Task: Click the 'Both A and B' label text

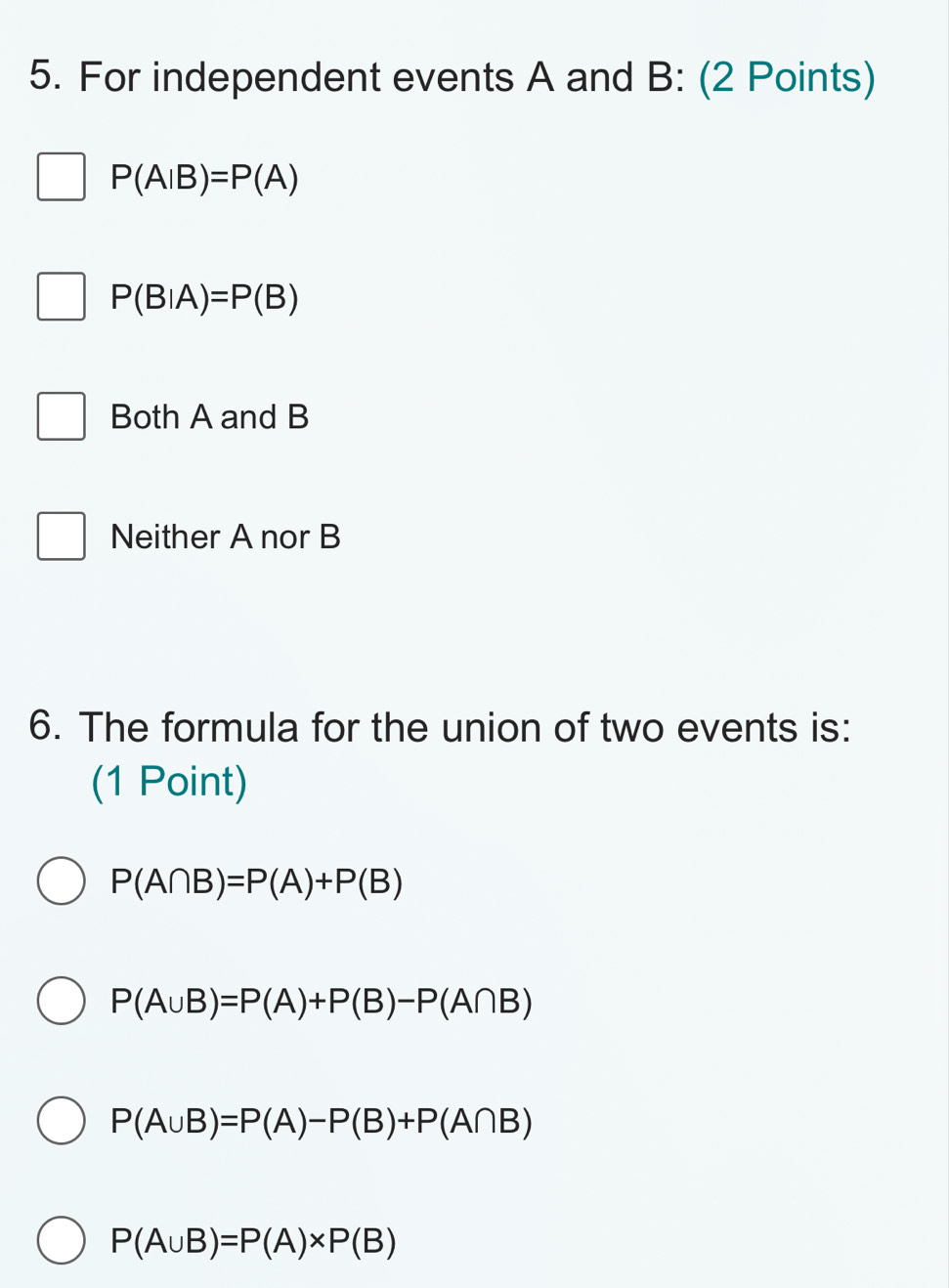Action: coord(209,416)
